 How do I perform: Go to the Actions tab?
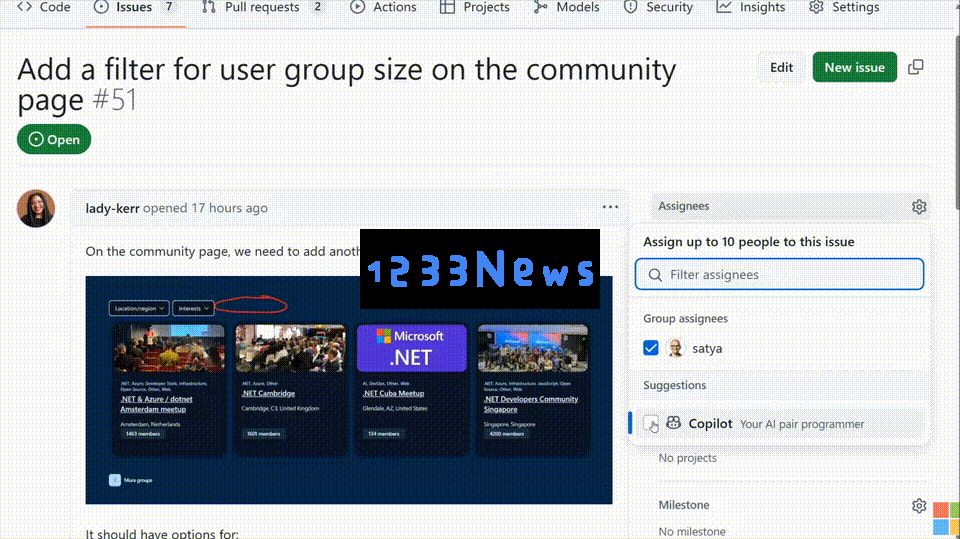[x=383, y=7]
